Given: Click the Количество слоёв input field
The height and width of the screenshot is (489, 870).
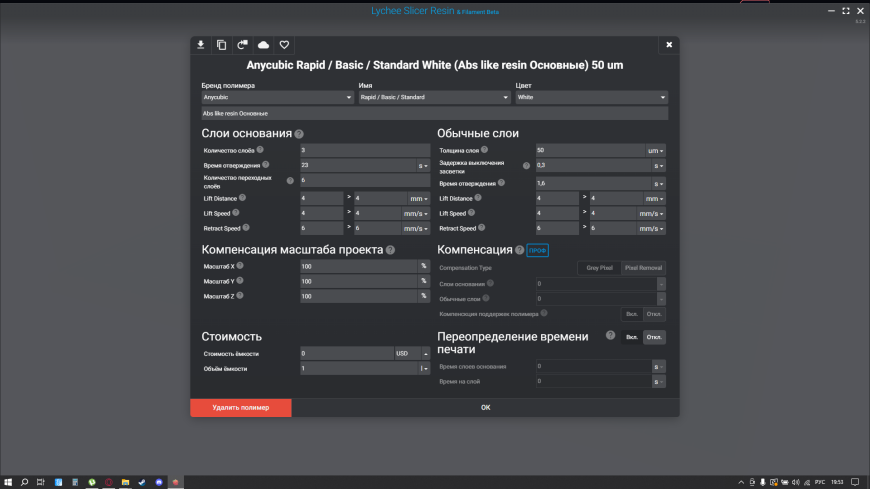Looking at the screenshot, I should click(x=365, y=150).
